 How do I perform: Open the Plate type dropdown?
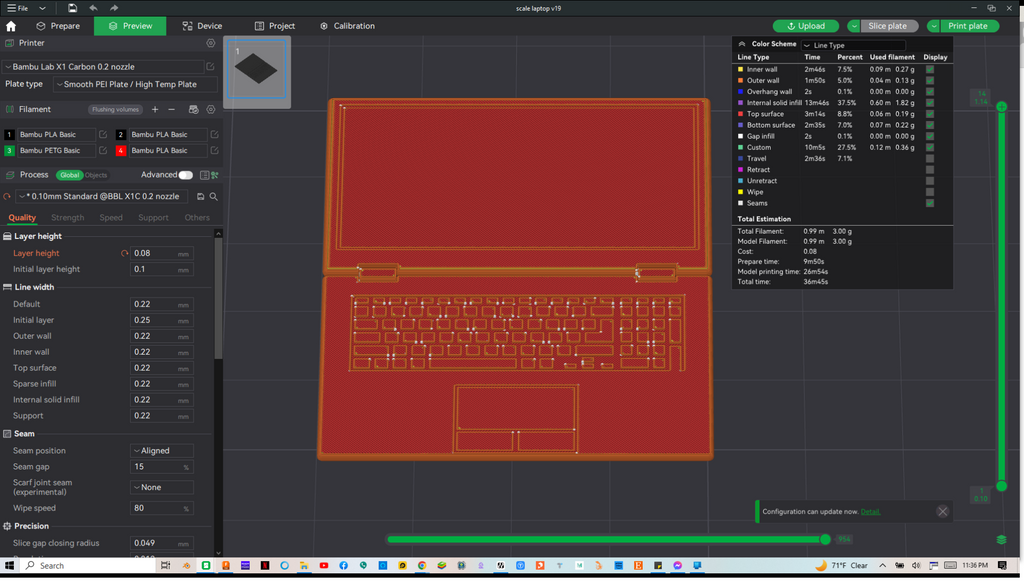tap(135, 84)
